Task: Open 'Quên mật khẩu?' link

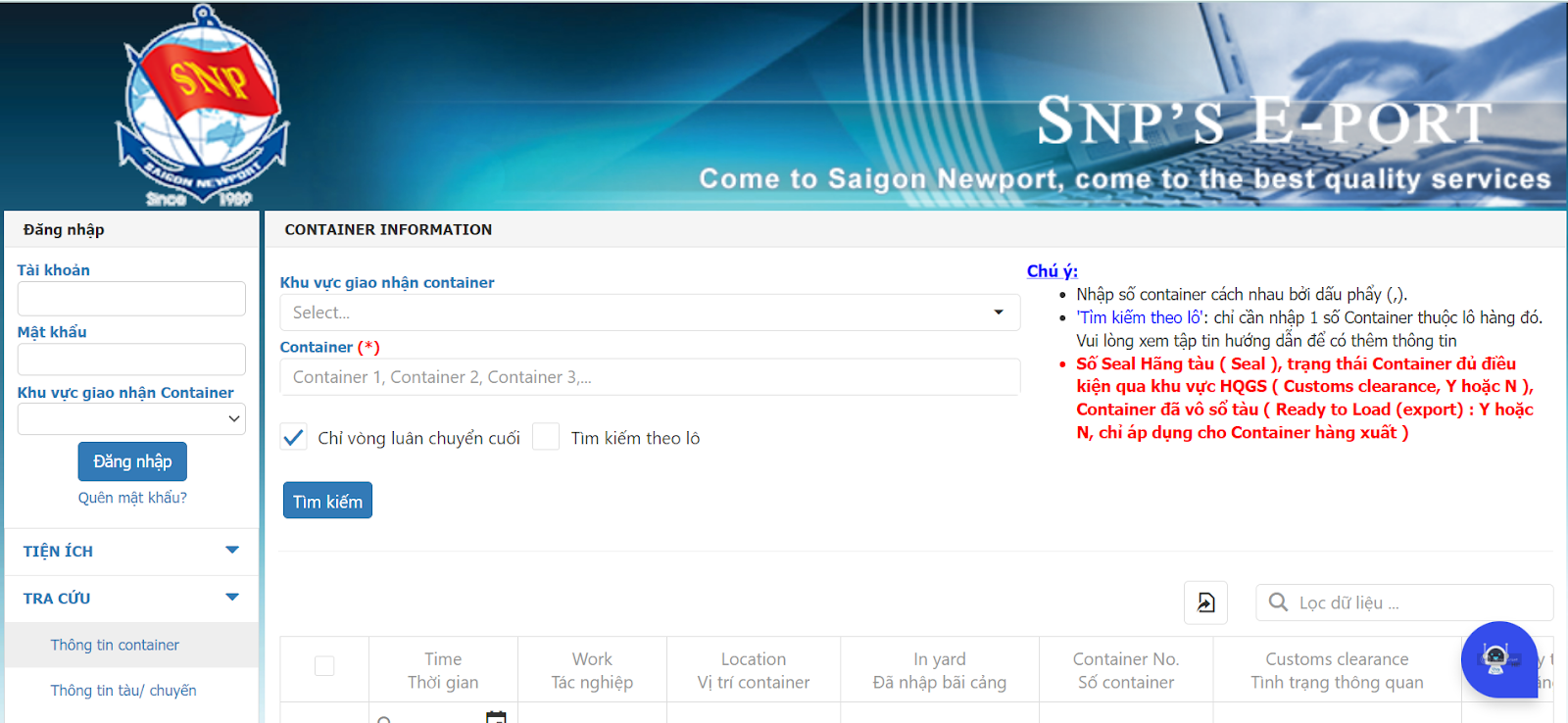Action: click(132, 498)
